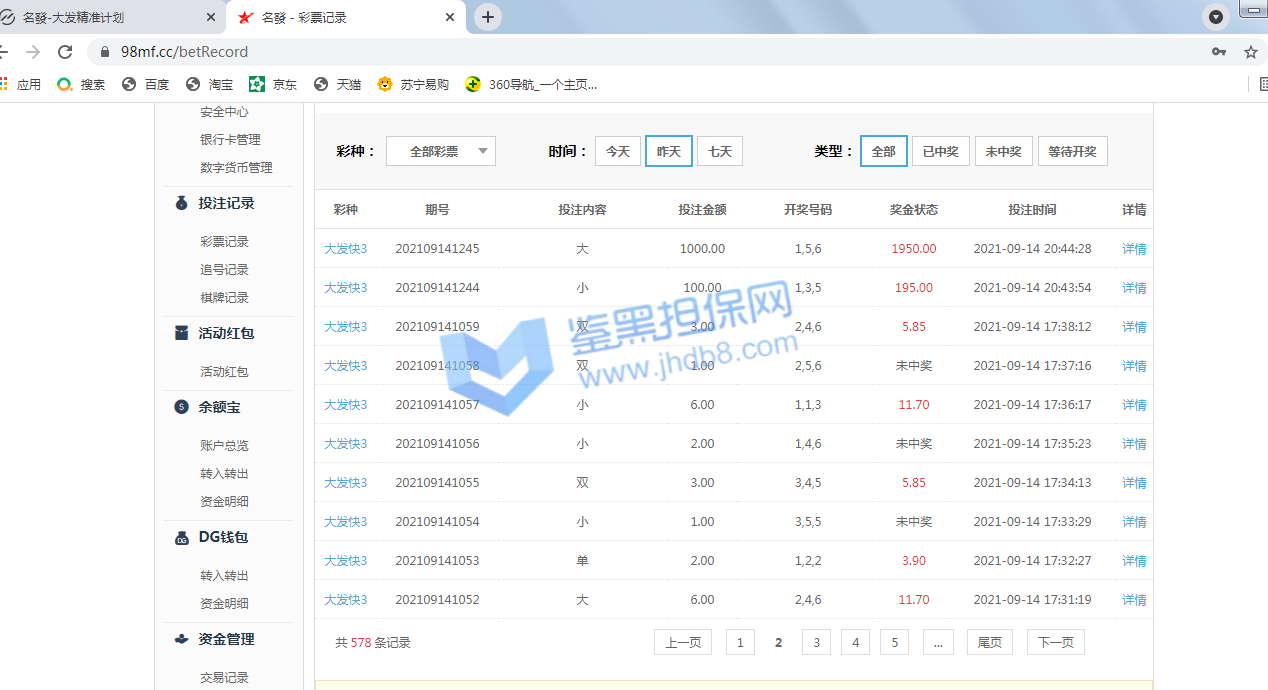Screen dimensions: 1268x690
Task: Show only 已中奖 records
Action: pos(940,152)
